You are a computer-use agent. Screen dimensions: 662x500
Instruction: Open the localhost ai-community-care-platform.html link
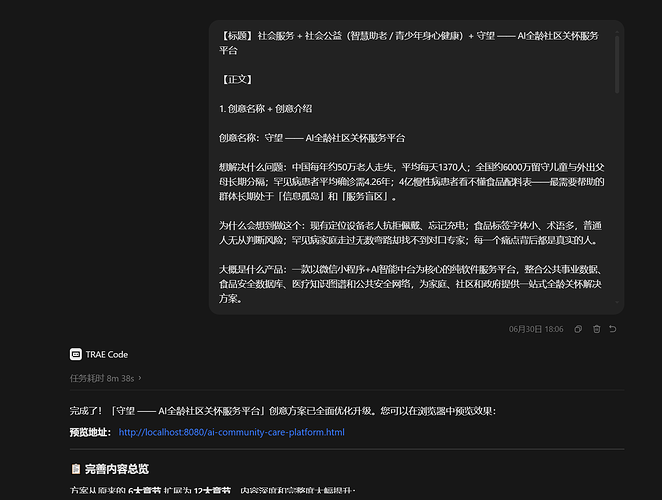(x=231, y=432)
